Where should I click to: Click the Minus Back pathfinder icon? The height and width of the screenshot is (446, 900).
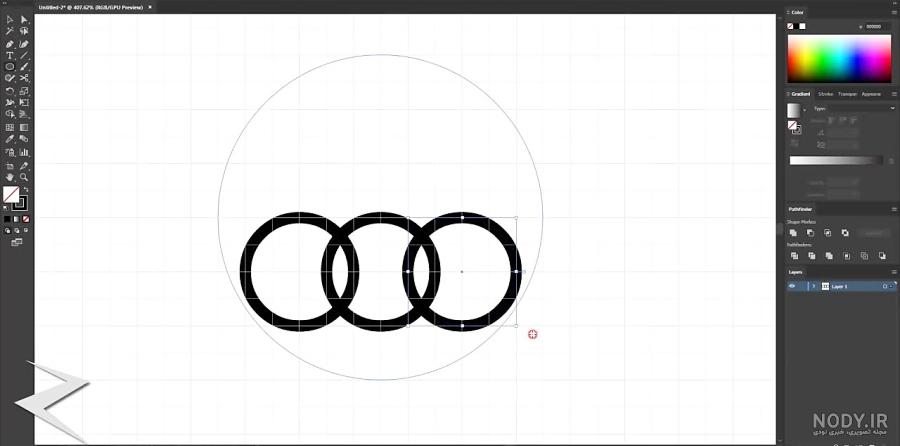click(x=882, y=256)
